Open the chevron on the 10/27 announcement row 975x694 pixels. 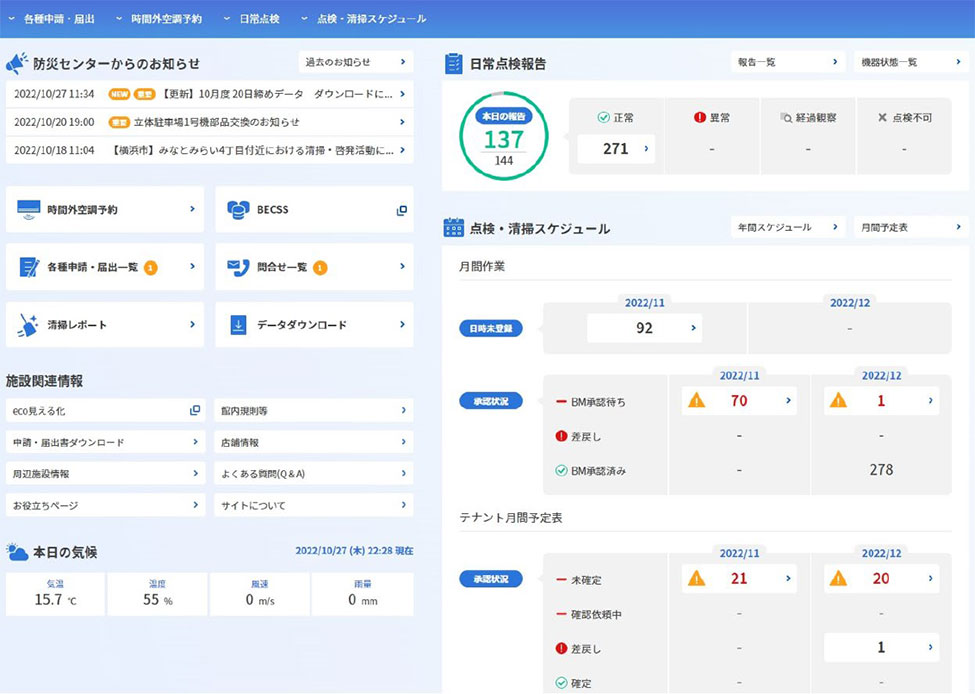[406, 92]
